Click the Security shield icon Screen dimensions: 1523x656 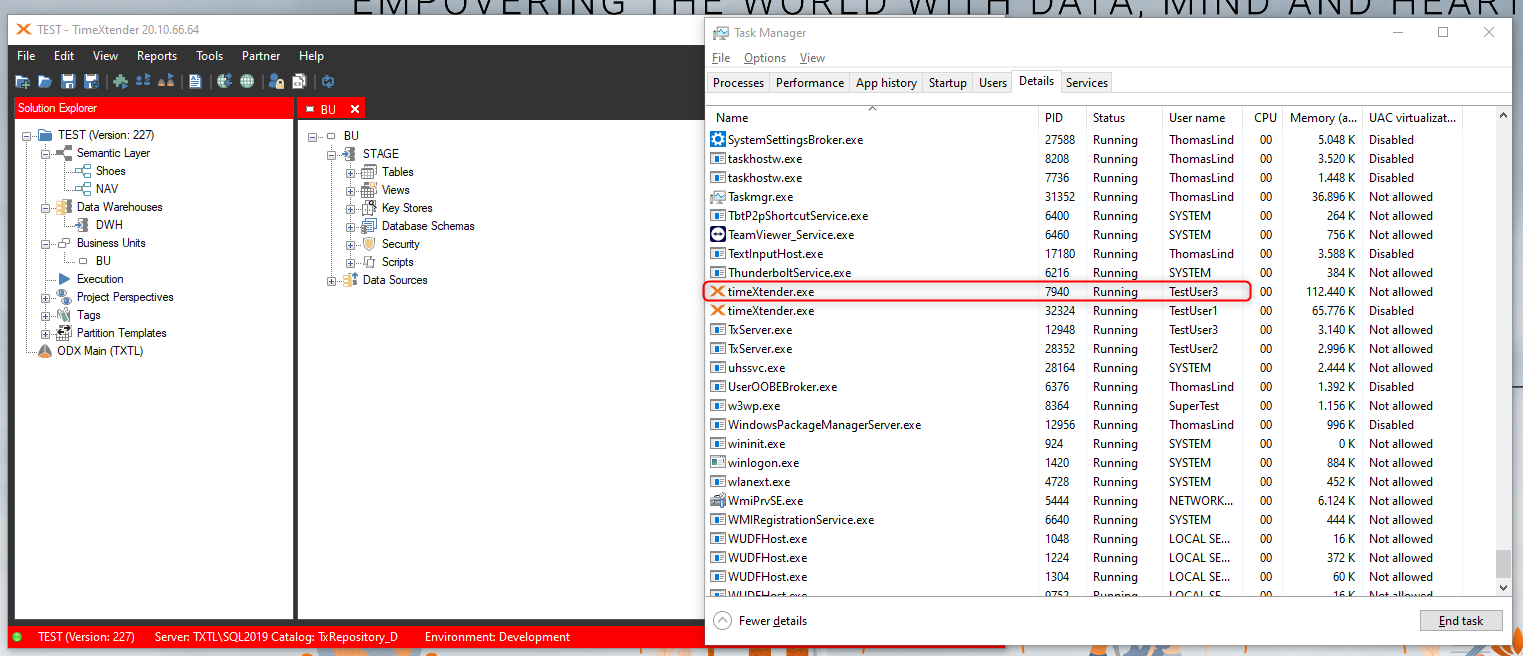pos(368,244)
